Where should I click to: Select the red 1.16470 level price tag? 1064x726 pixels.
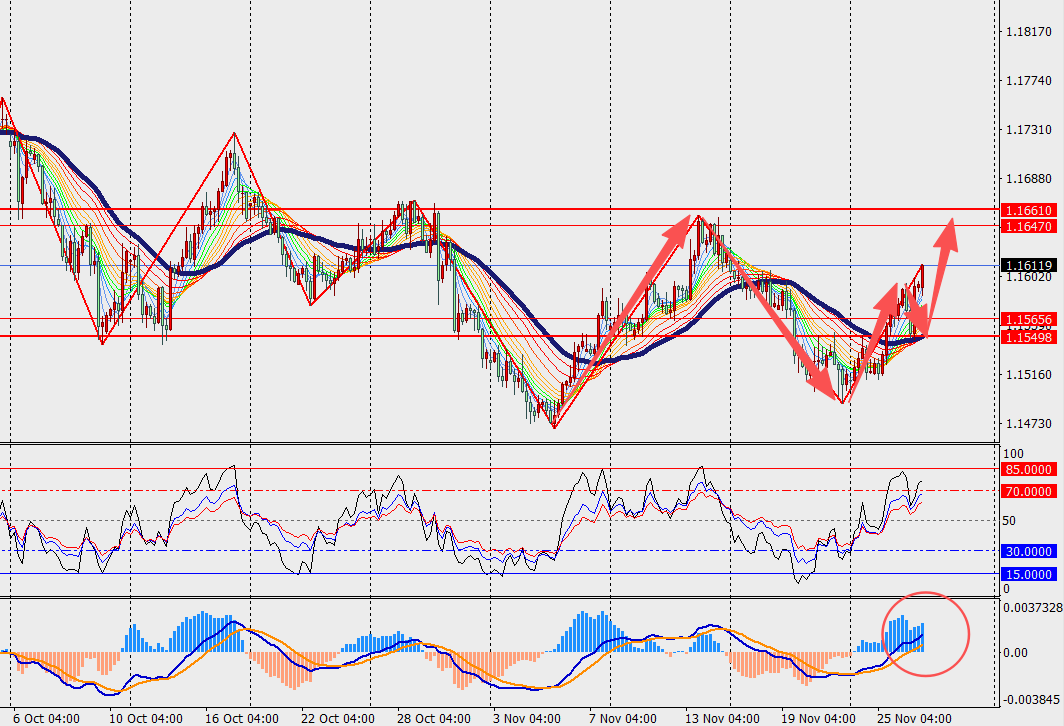[1029, 227]
